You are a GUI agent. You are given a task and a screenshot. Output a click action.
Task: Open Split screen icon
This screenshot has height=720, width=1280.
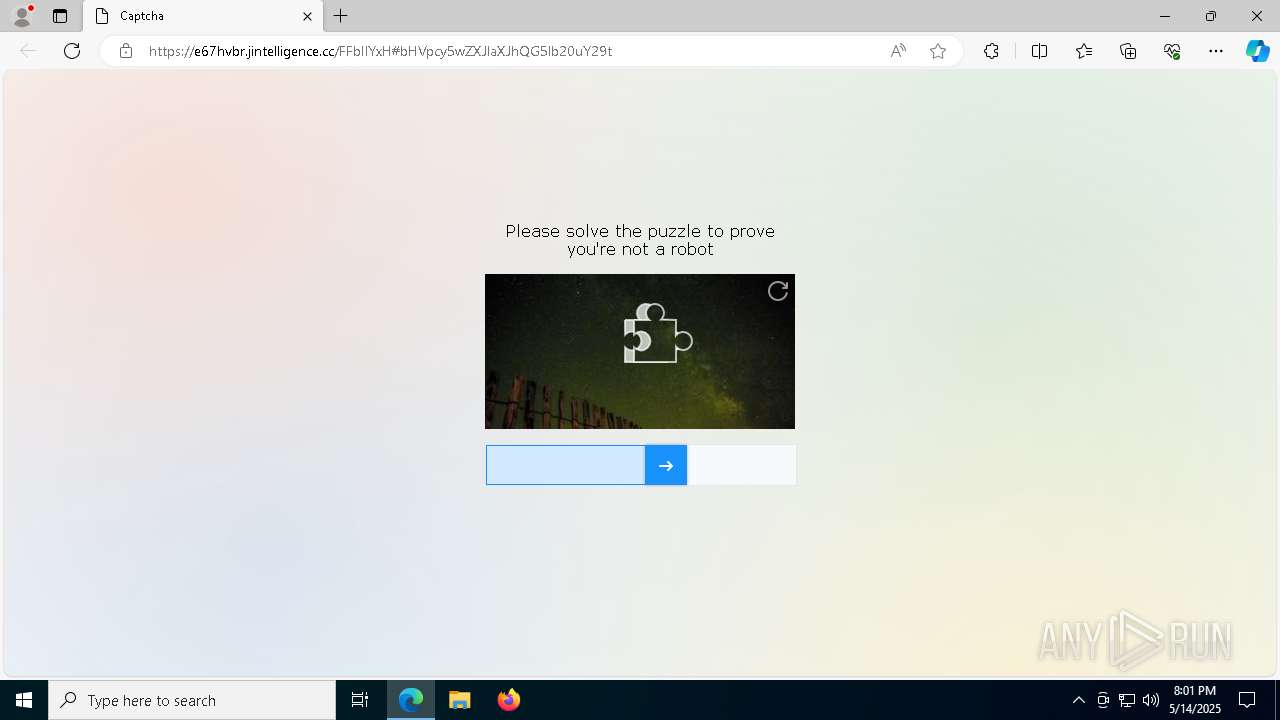pyautogui.click(x=1039, y=51)
